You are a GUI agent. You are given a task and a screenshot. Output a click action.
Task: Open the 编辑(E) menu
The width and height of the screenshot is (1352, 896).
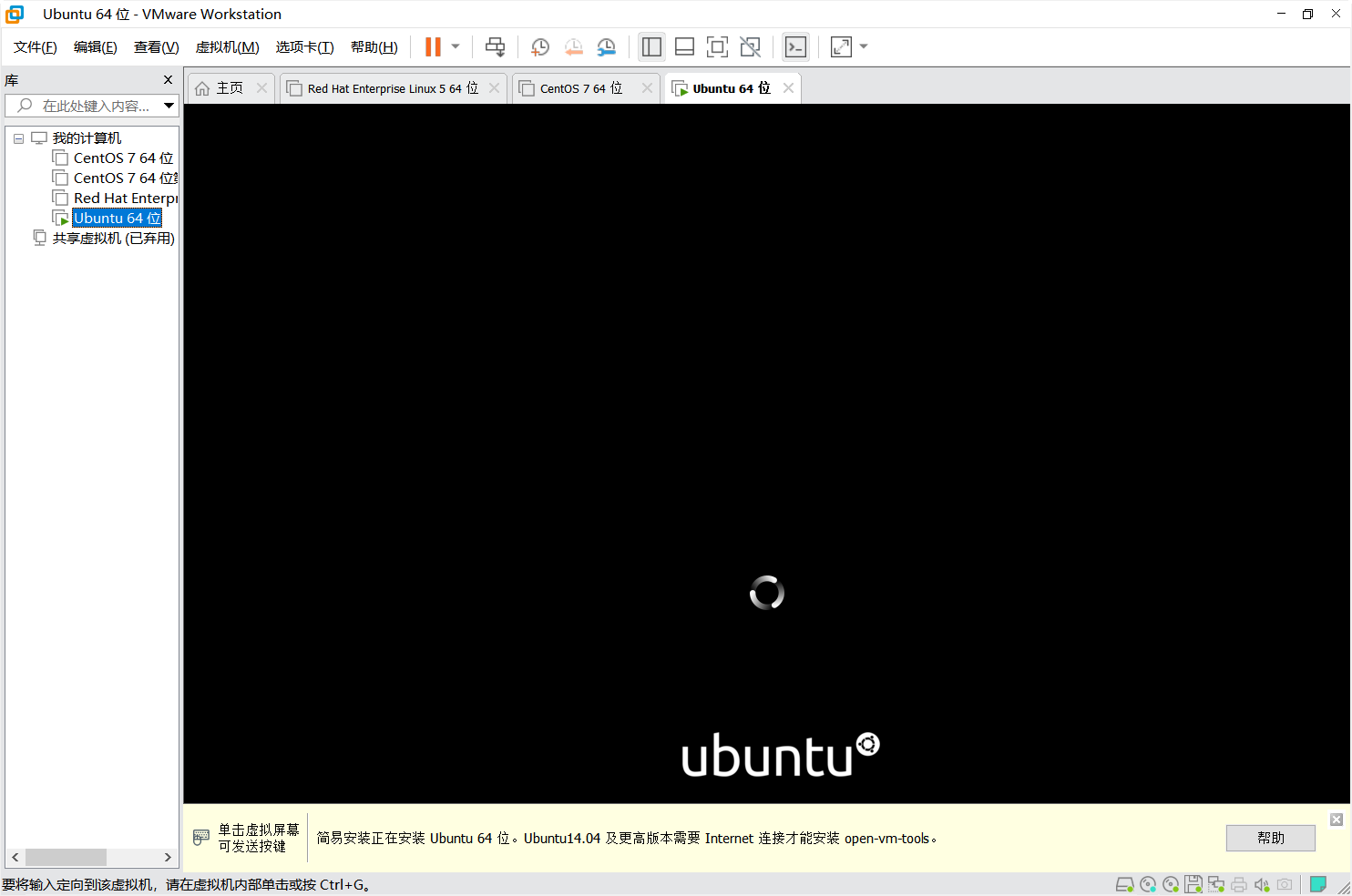coord(96,47)
